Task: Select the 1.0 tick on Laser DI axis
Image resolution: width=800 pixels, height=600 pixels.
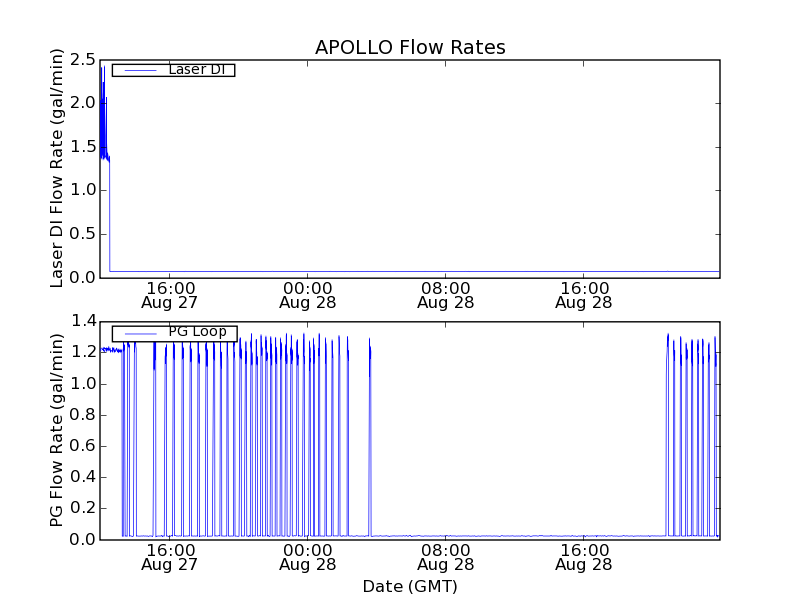Action: click(x=83, y=190)
